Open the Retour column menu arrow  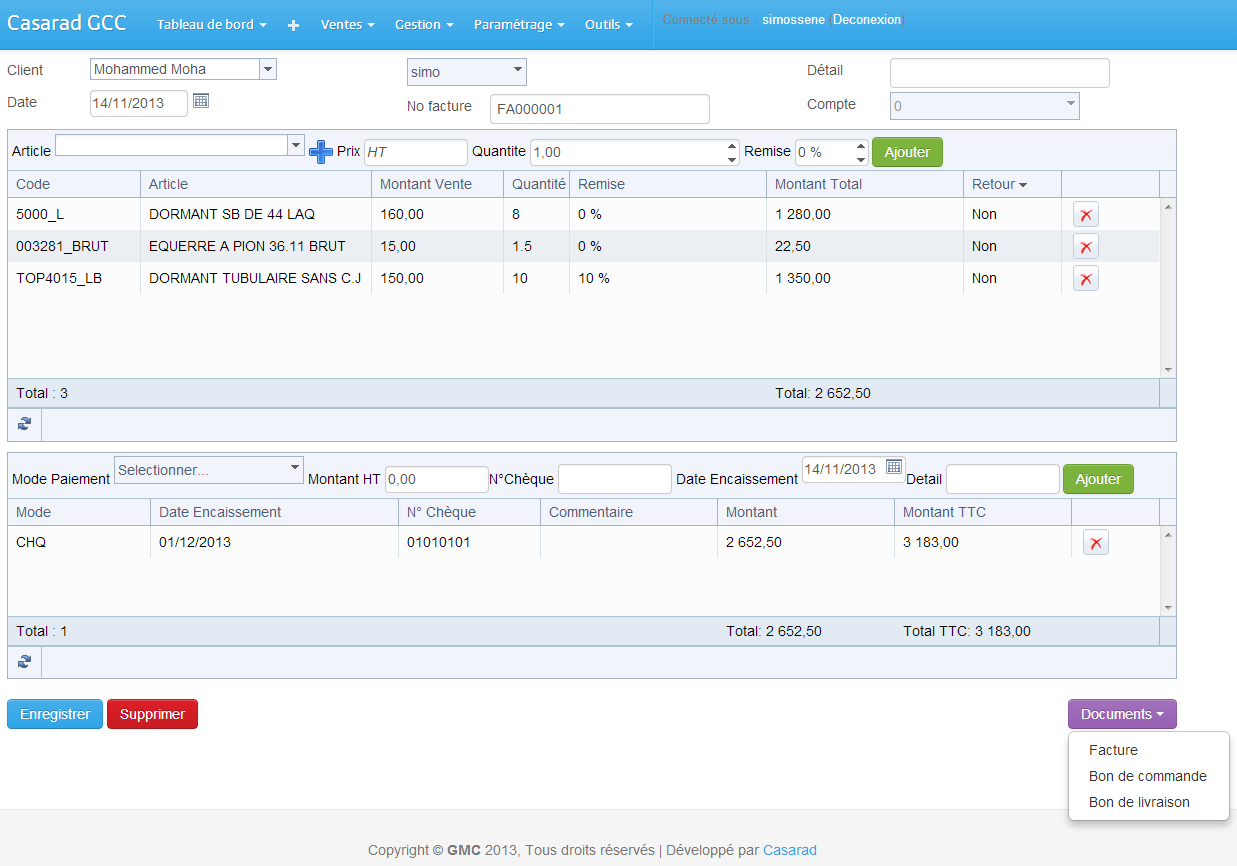point(1023,185)
